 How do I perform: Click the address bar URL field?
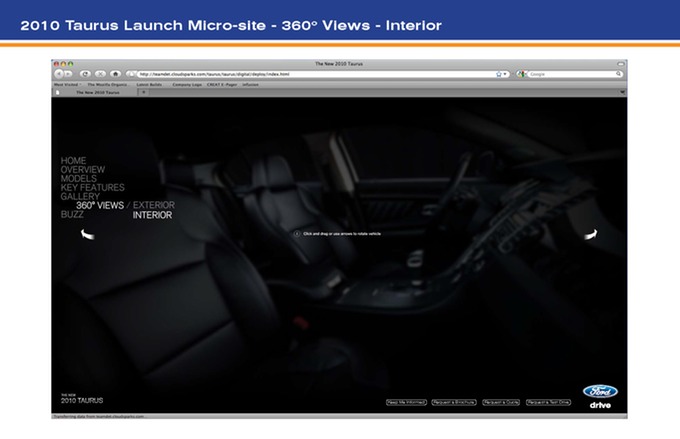pyautogui.click(x=317, y=74)
